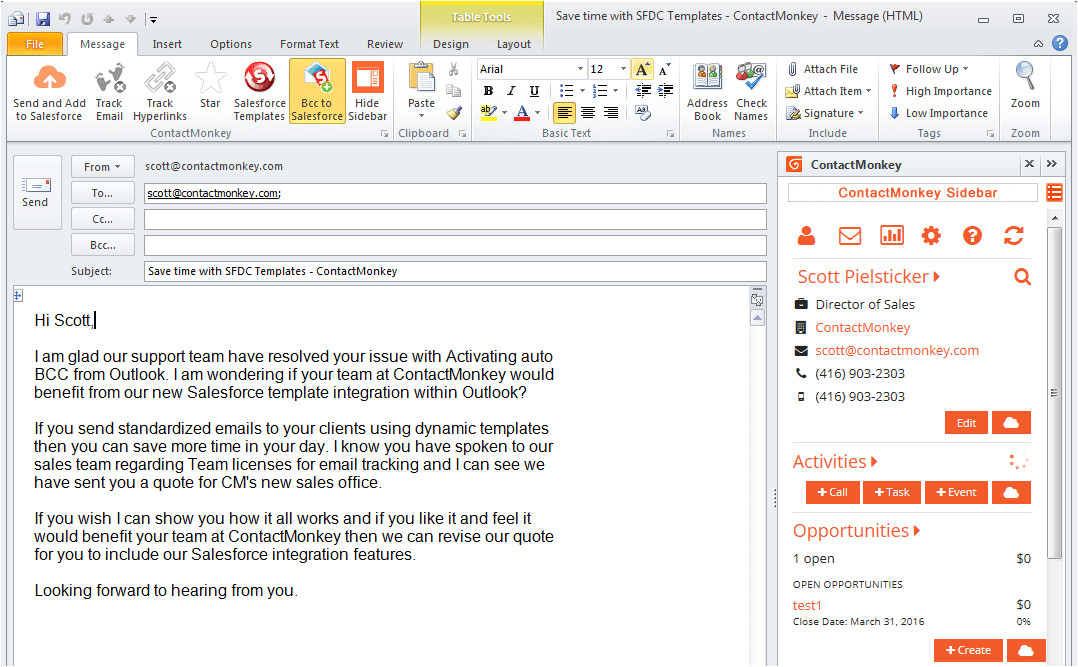Click Shrink Font icon

pos(664,69)
